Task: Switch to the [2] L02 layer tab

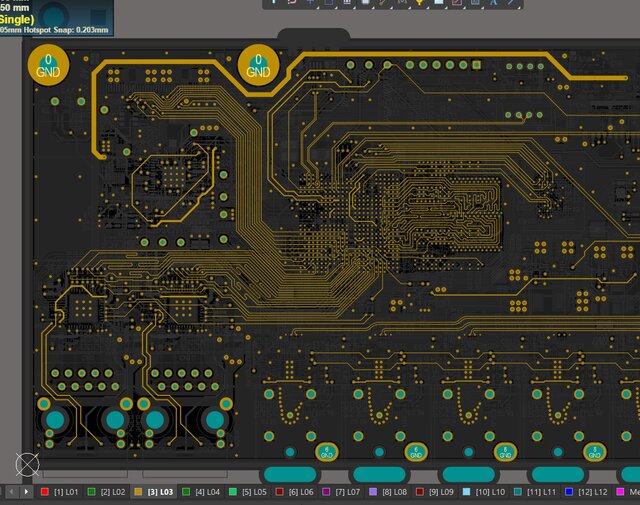Action: click(107, 492)
